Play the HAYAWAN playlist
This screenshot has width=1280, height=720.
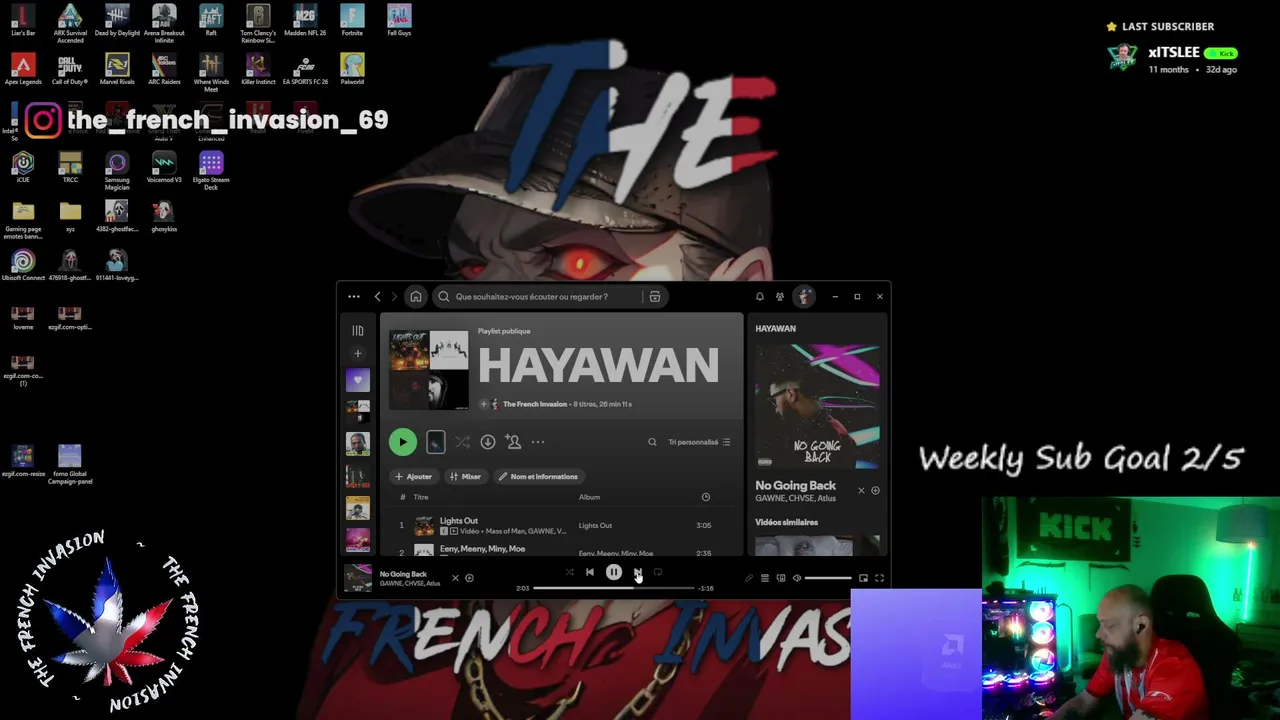403,442
